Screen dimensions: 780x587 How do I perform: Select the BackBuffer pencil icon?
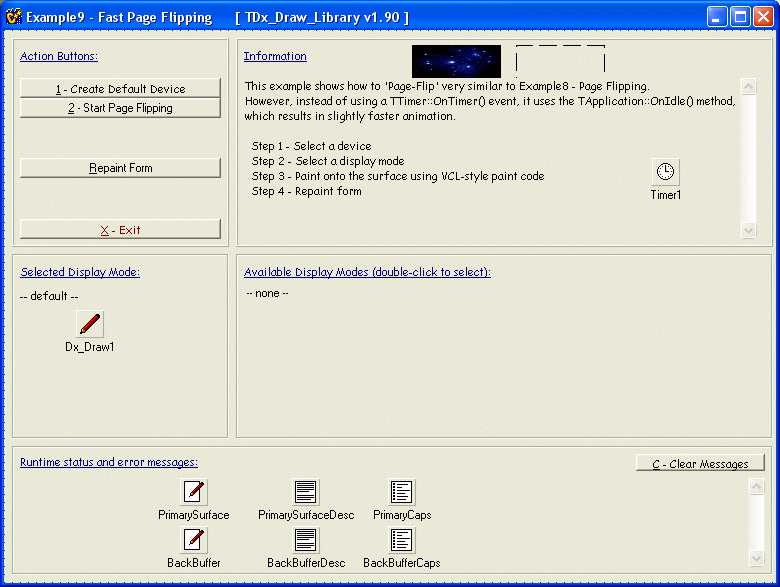(194, 540)
